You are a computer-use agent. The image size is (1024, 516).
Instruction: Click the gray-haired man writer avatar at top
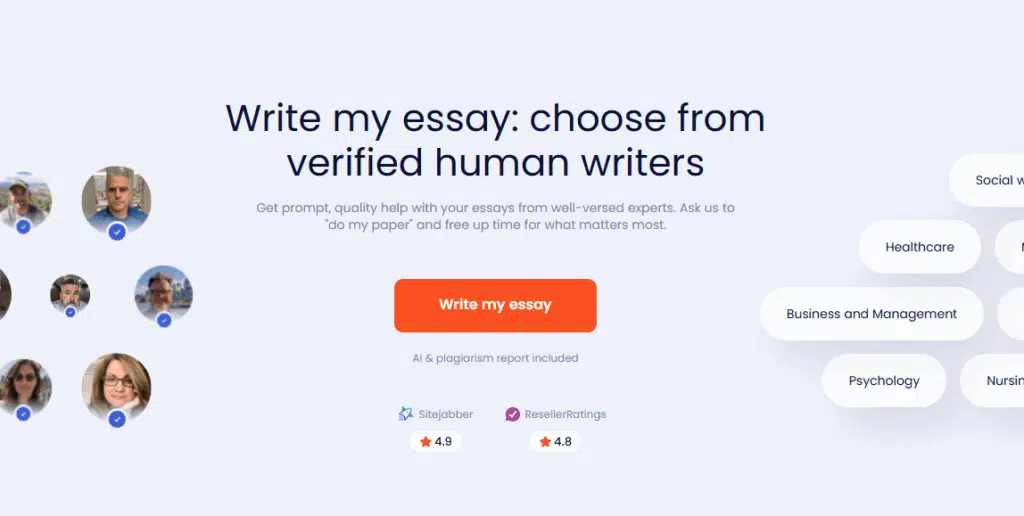116,200
